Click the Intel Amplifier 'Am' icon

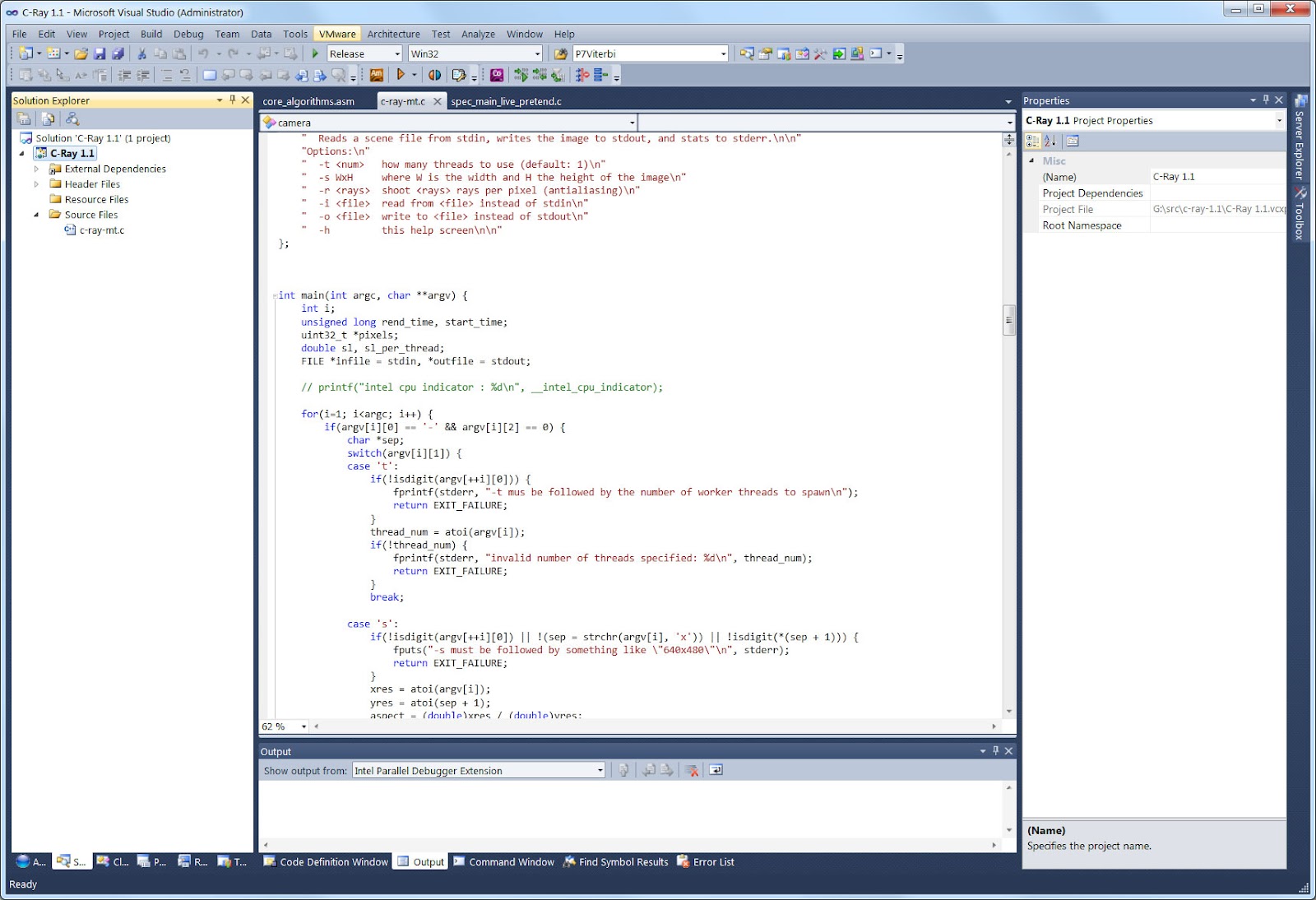pyautogui.click(x=376, y=75)
